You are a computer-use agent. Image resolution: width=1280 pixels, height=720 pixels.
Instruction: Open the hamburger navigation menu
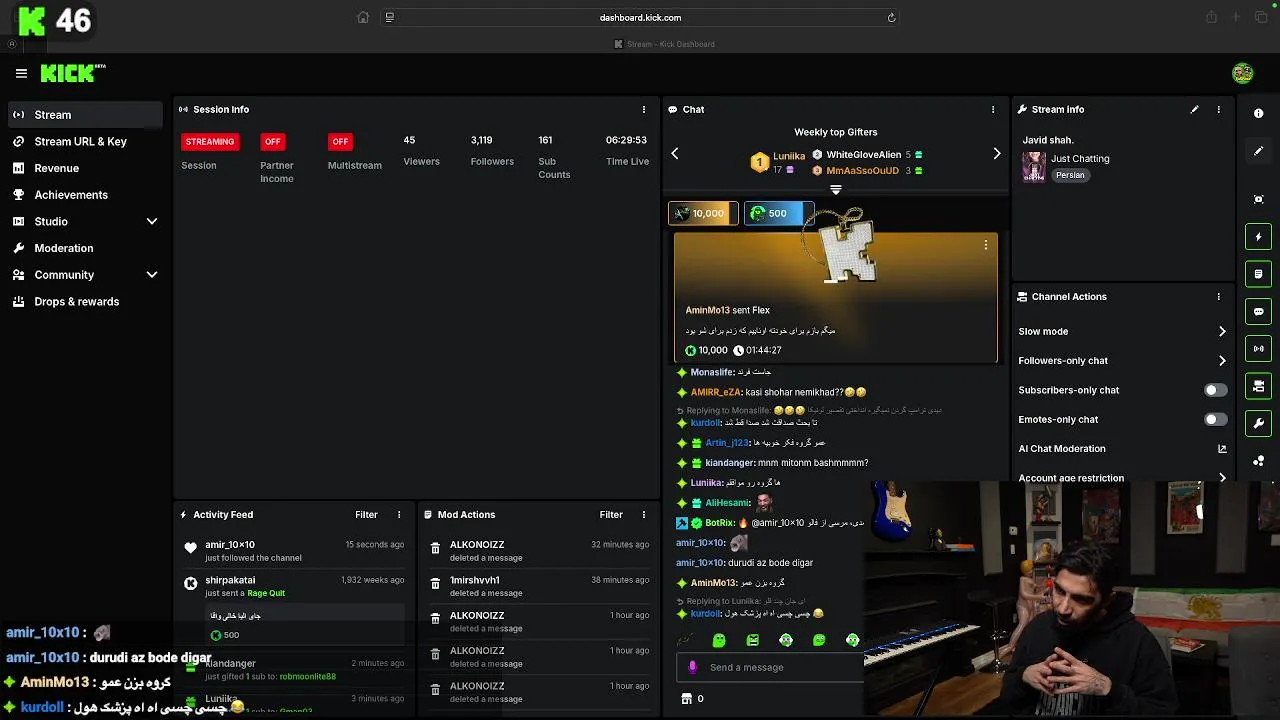(21, 73)
